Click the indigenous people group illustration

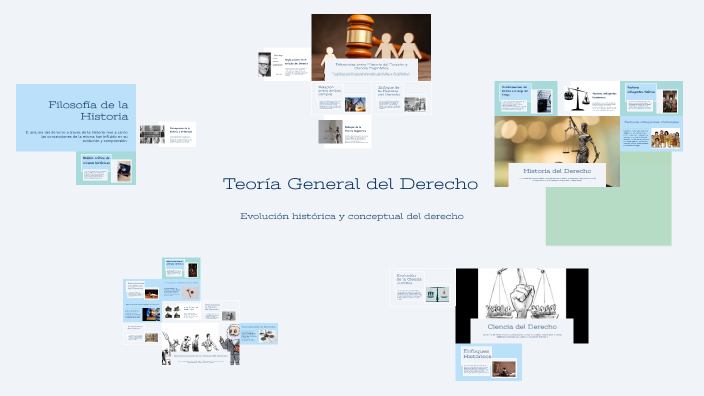[x=665, y=139]
